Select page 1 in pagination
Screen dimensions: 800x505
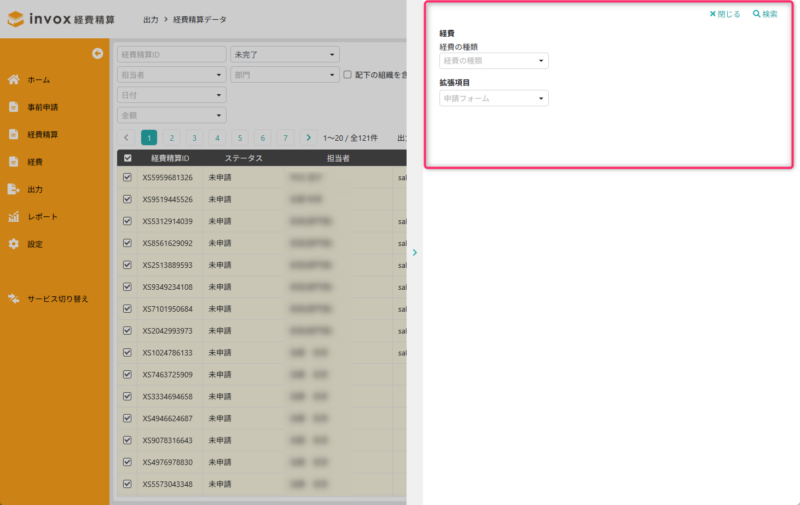coord(149,138)
